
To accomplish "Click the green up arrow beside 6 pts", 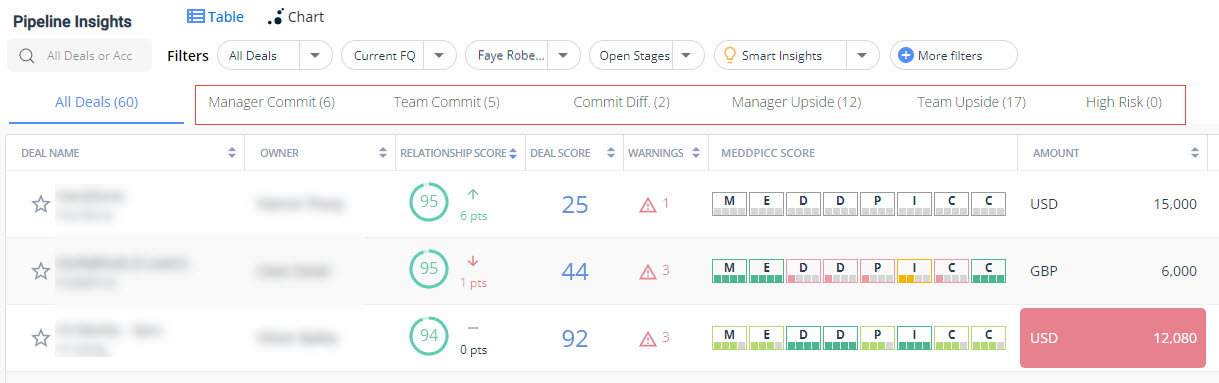I will click(473, 194).
